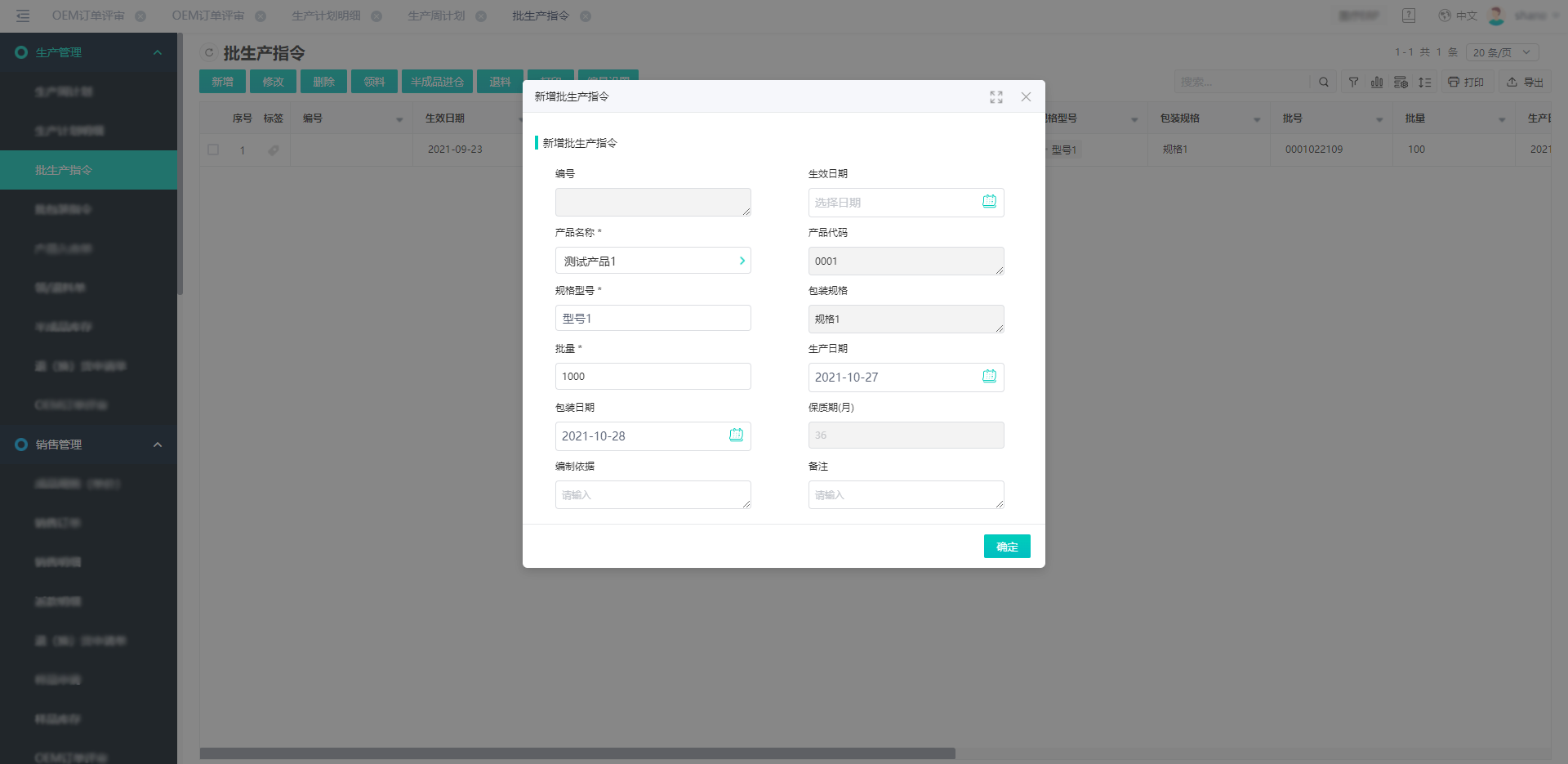The height and width of the screenshot is (764, 1568).
Task: Click the 包装规格 field showing 规格1
Action: click(x=906, y=319)
